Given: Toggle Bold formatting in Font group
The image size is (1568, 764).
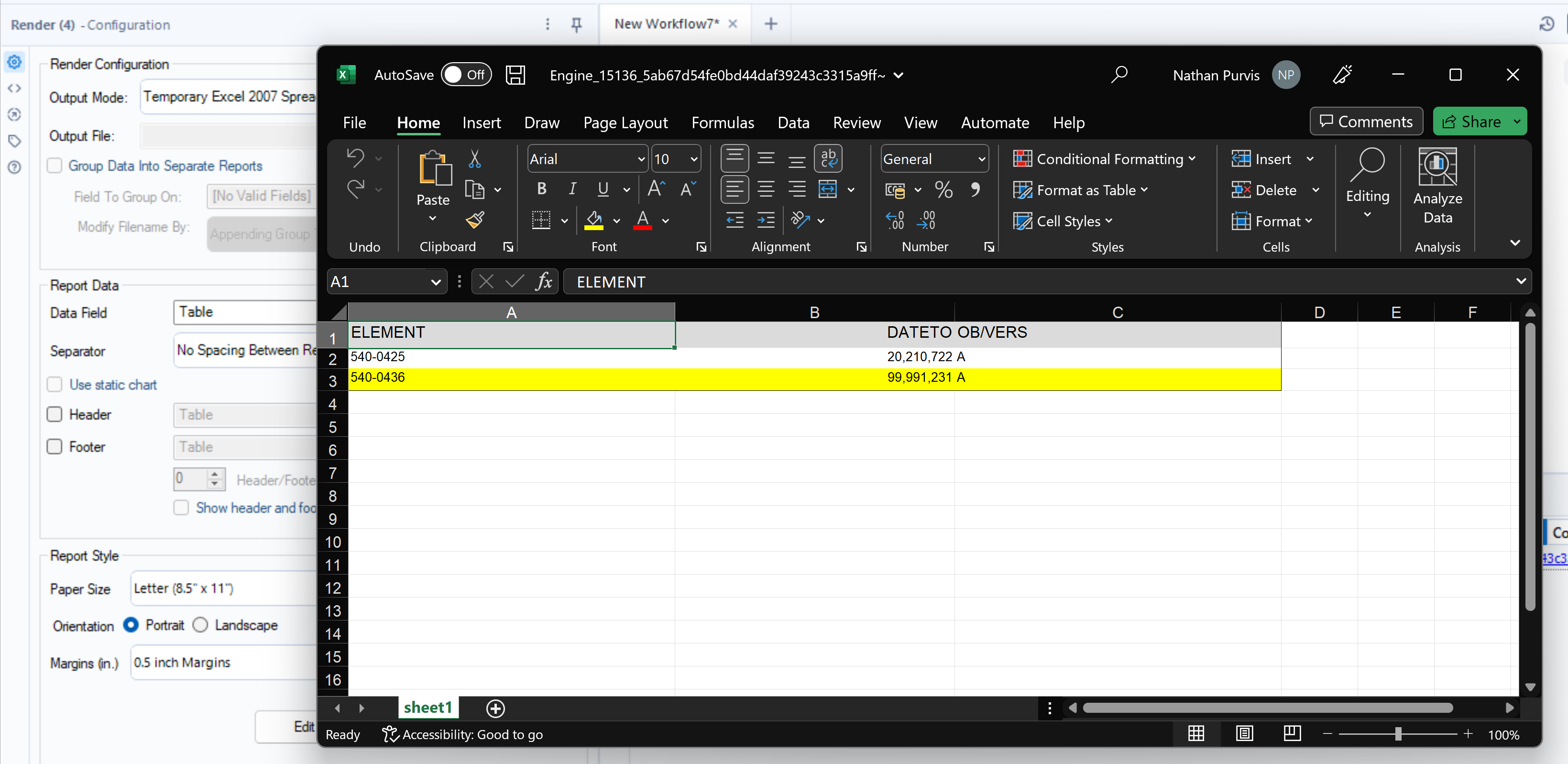Looking at the screenshot, I should tap(541, 189).
